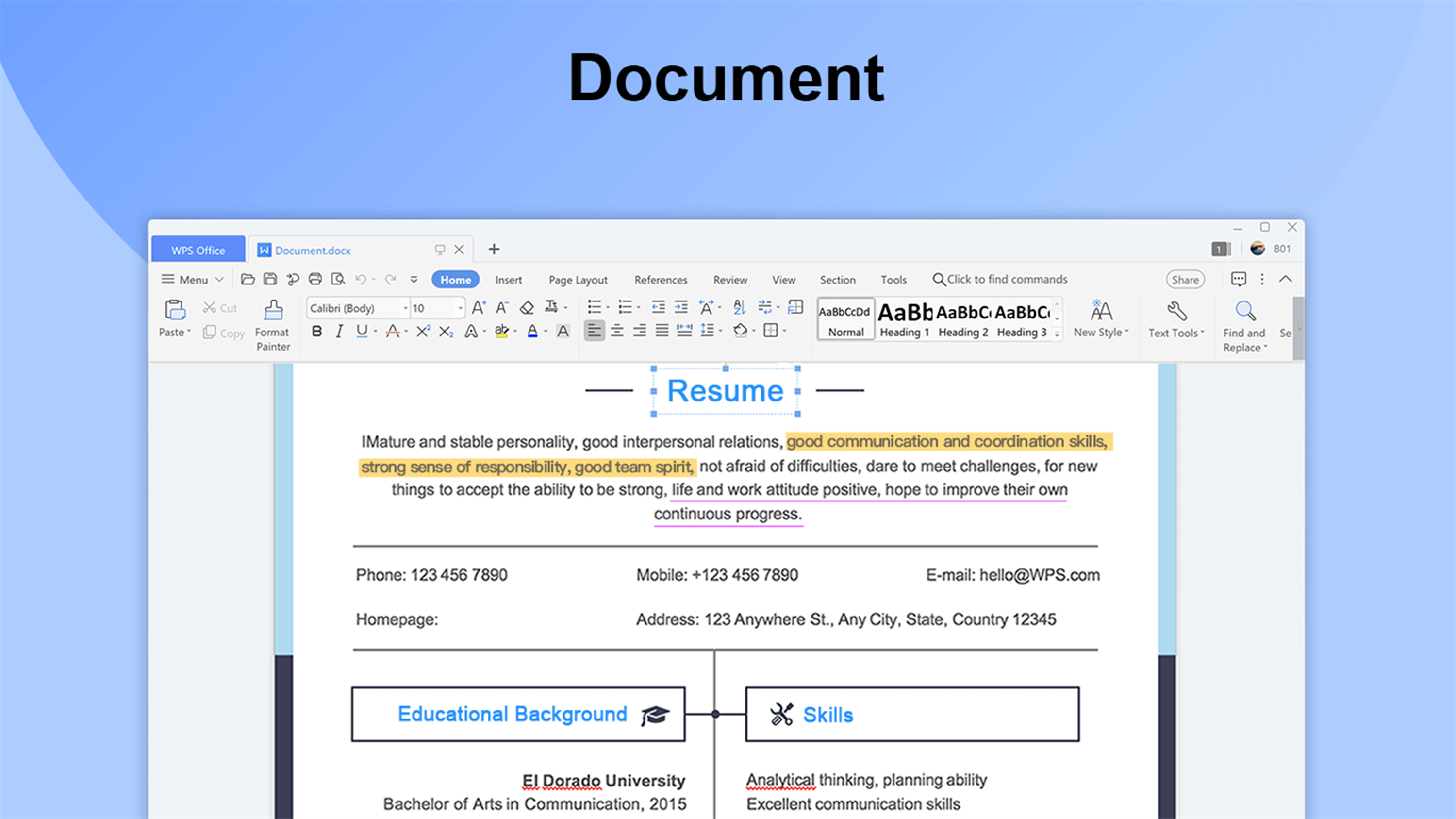Open the Page Layout tab

tap(578, 280)
